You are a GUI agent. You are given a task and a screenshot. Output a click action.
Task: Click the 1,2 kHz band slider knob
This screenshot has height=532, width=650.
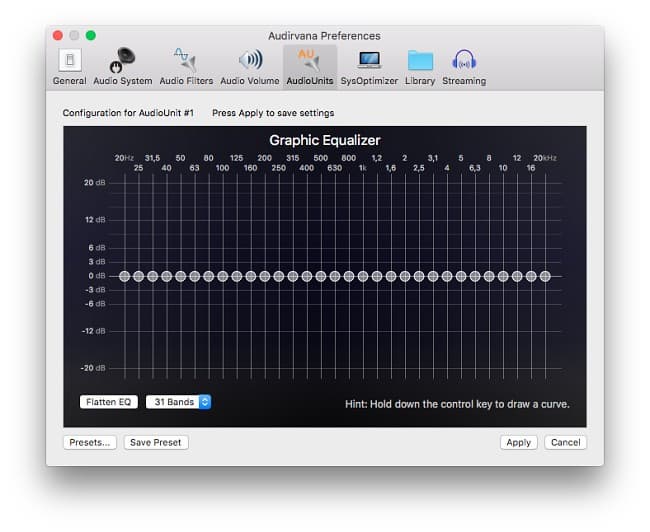377,276
